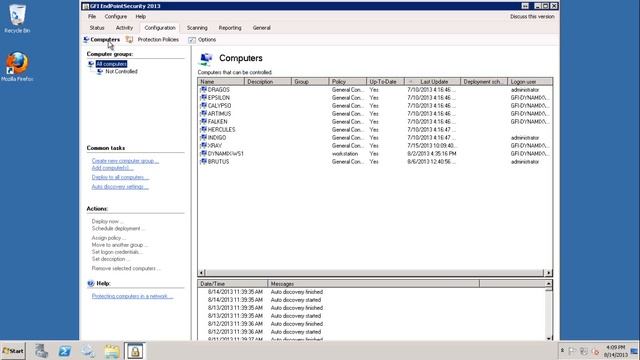Click the BRUTUS computer icon
The width and height of the screenshot is (640, 360).
[203, 162]
